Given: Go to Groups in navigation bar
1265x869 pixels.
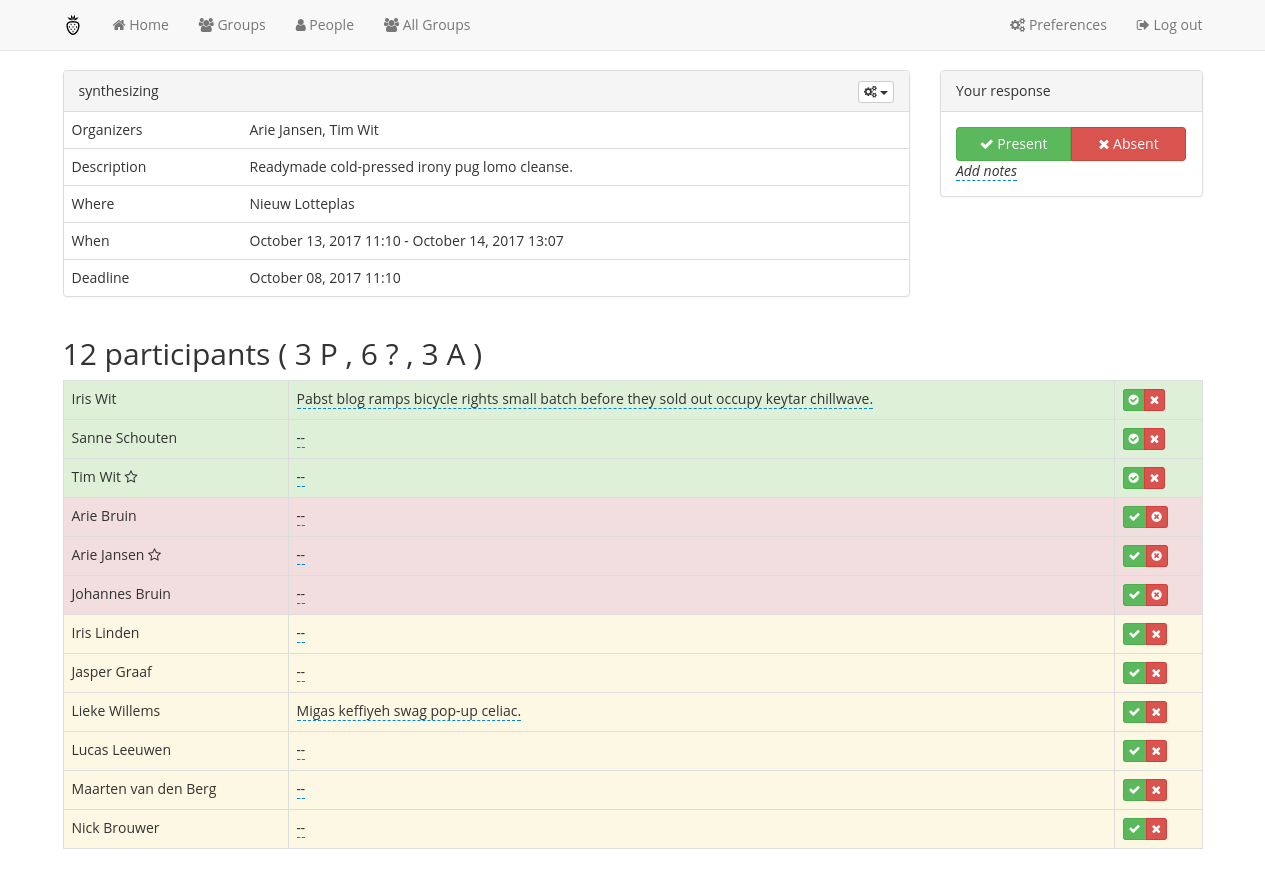Looking at the screenshot, I should [x=232, y=25].
